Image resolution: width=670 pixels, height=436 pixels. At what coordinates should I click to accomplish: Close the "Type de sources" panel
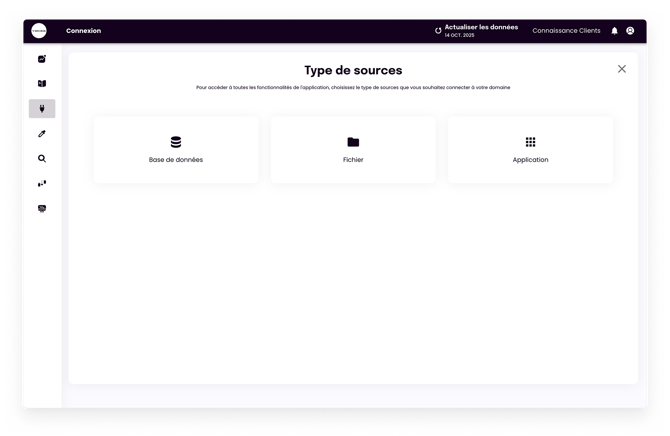(622, 69)
